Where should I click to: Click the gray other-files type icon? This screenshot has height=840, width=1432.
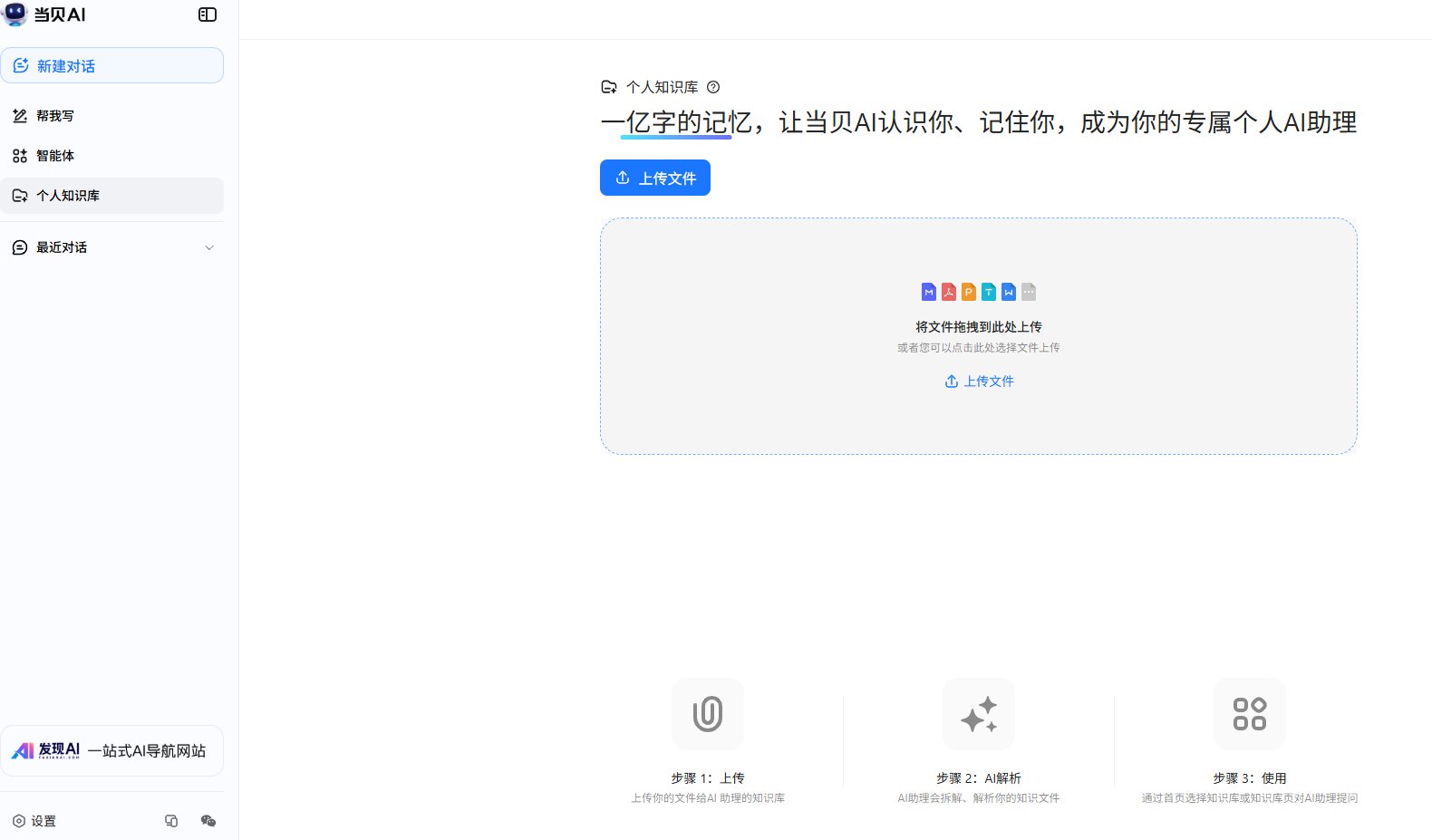1029,292
